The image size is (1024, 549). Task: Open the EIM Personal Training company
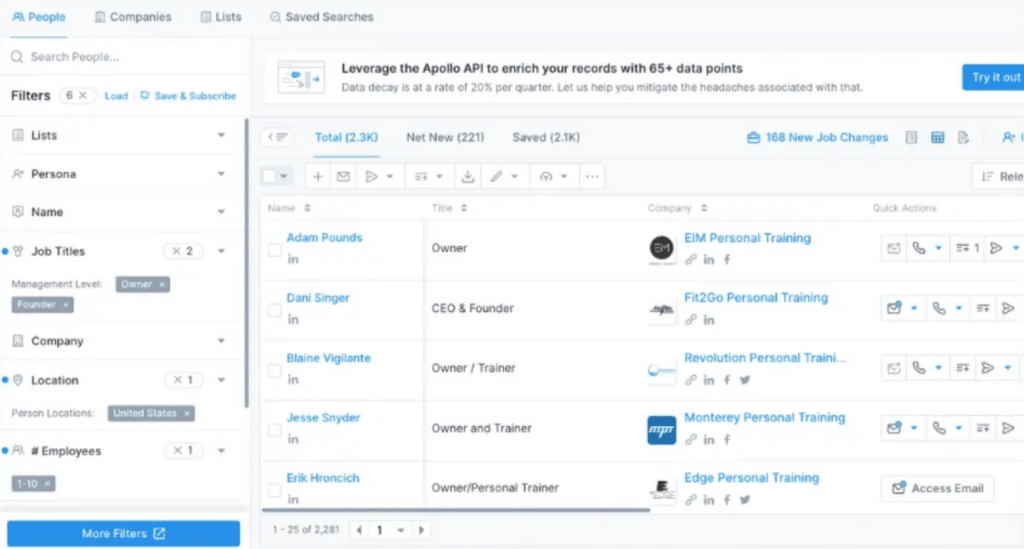tap(747, 238)
